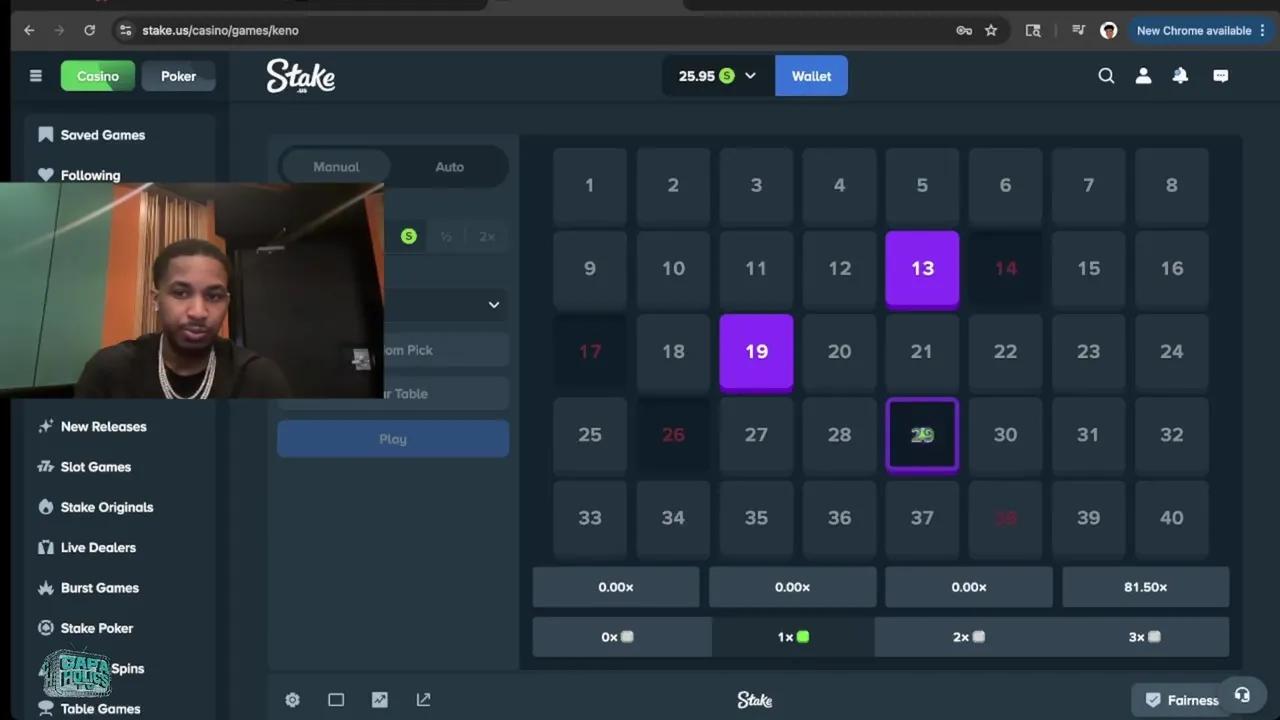Screen dimensions: 1280x720
Task: Select keno tile 14
Action: point(1005,268)
